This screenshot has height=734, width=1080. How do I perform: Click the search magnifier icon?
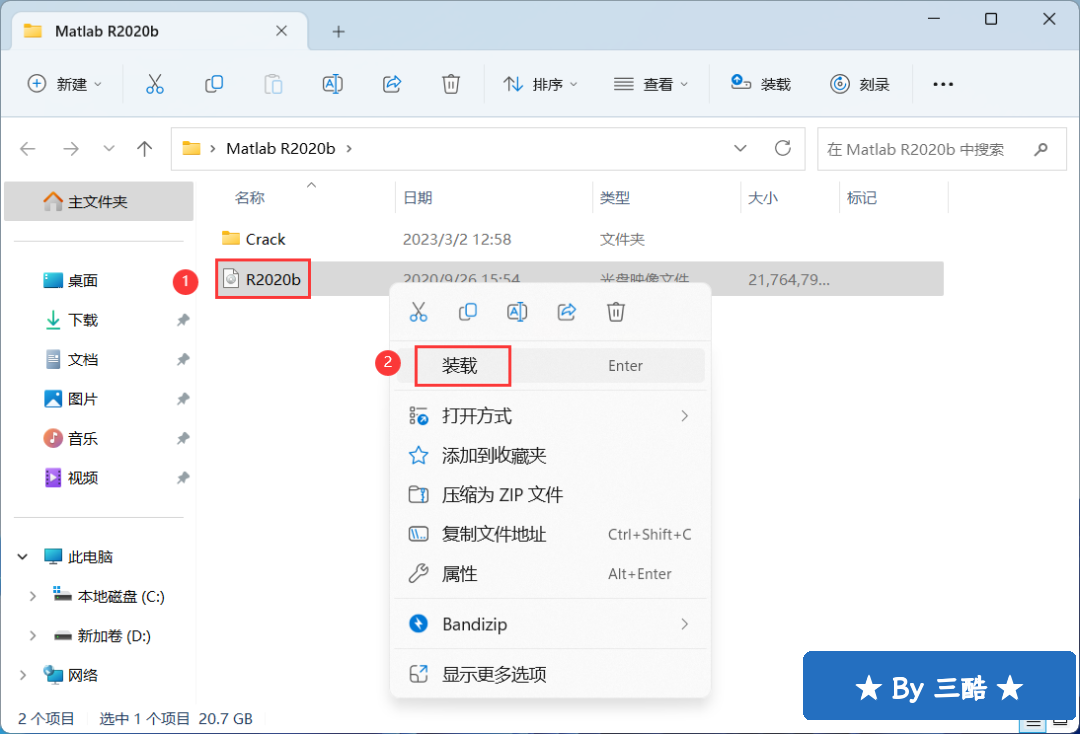[x=1041, y=149]
